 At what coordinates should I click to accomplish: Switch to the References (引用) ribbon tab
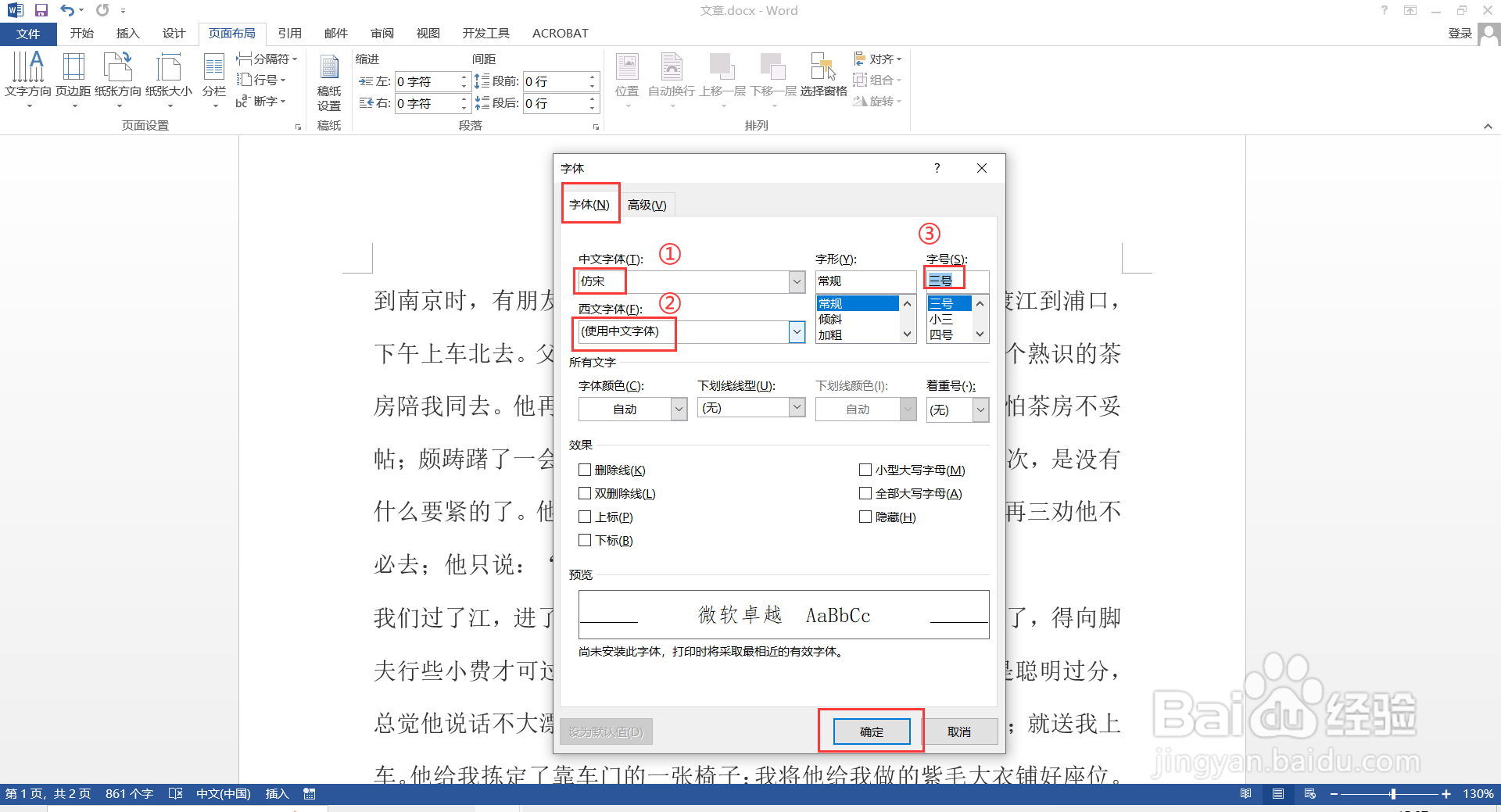[x=289, y=33]
